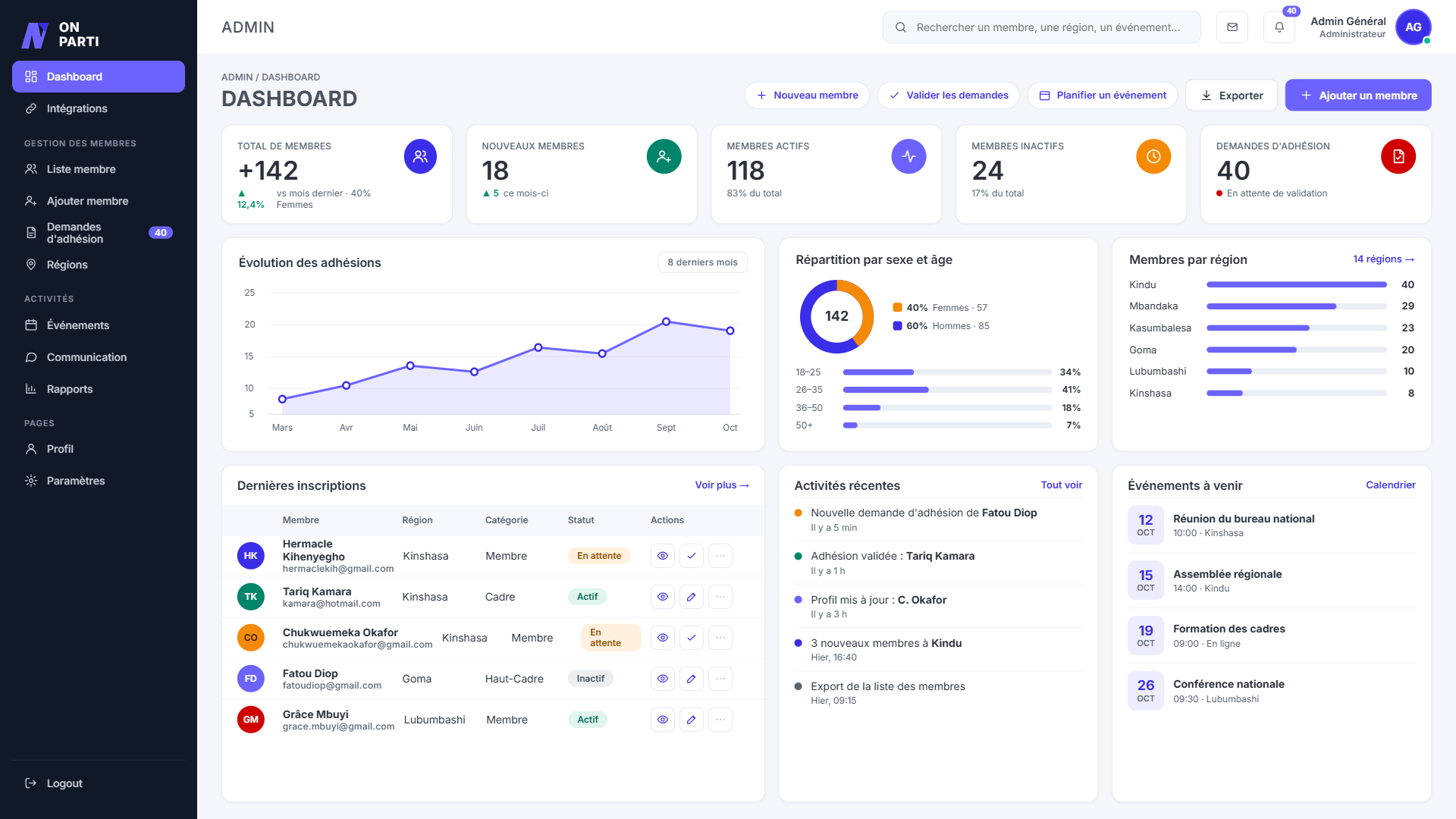Open the 14 régions link
Viewport: 1456px width, 819px height.
(x=1384, y=259)
